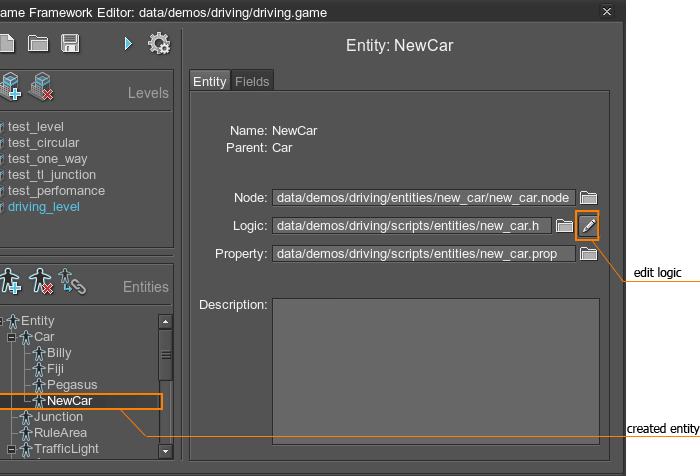Run the game with play arrow

tap(128, 43)
